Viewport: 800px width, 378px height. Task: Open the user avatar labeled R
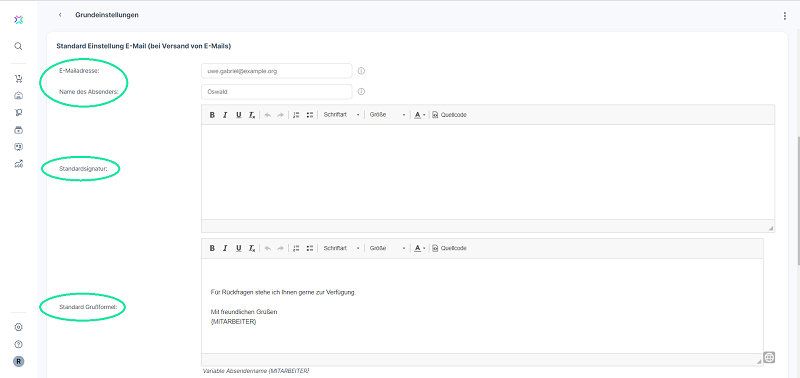(x=18, y=362)
